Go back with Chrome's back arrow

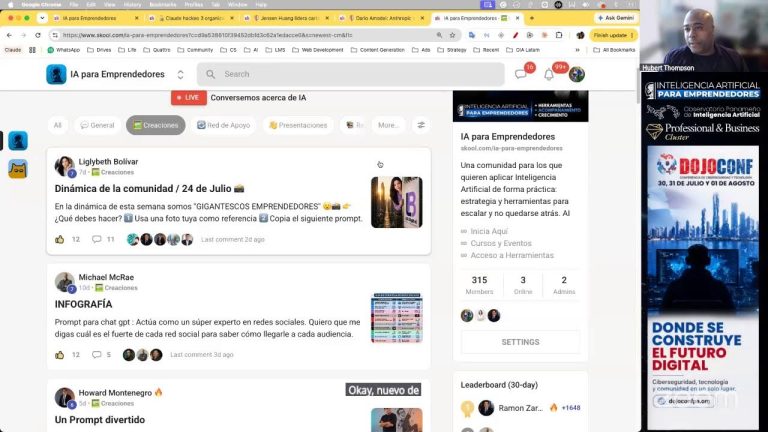tap(9, 35)
